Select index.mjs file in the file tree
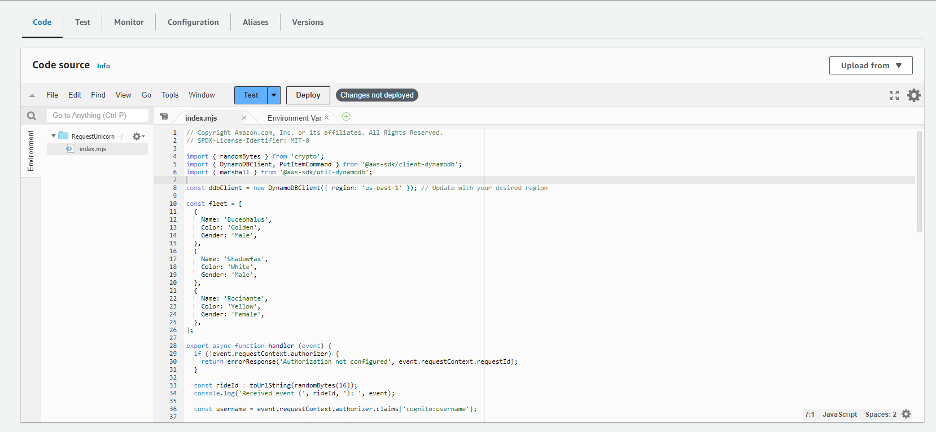 click(x=93, y=148)
